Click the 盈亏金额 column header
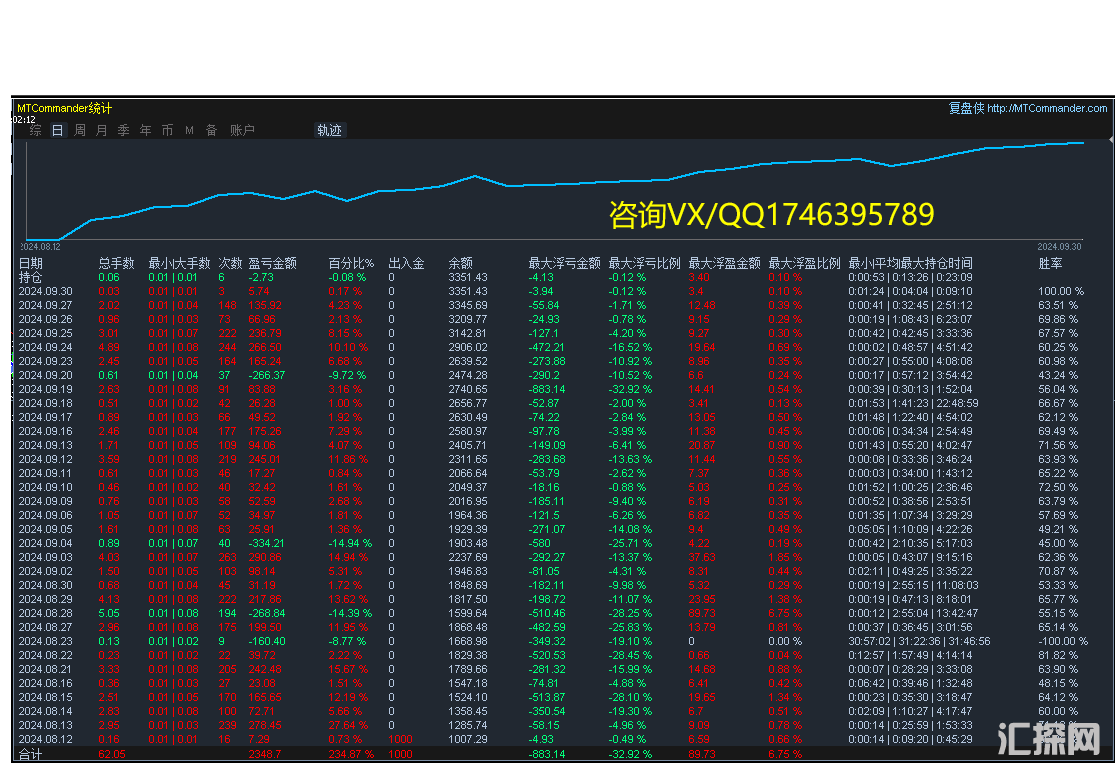 pos(272,264)
